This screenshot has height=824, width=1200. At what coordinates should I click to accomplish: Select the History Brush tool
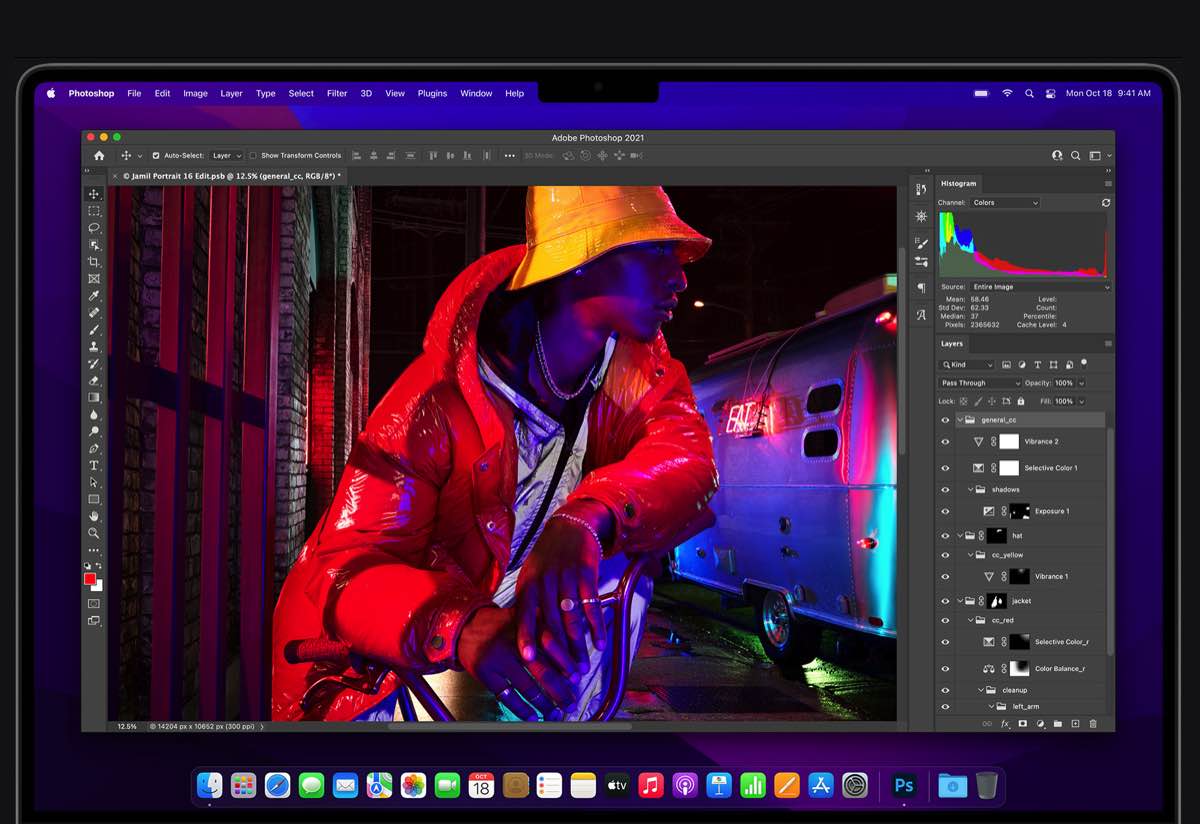click(x=94, y=364)
